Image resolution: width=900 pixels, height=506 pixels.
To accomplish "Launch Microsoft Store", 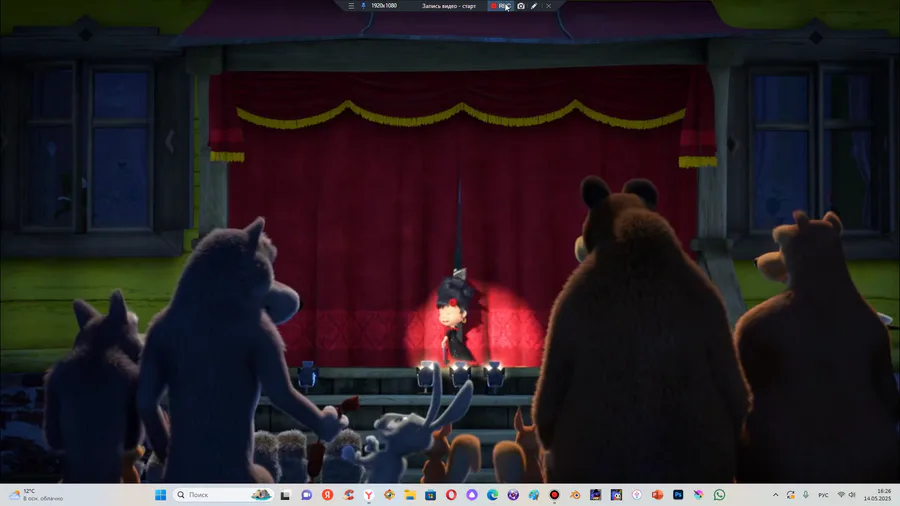I will (430, 495).
